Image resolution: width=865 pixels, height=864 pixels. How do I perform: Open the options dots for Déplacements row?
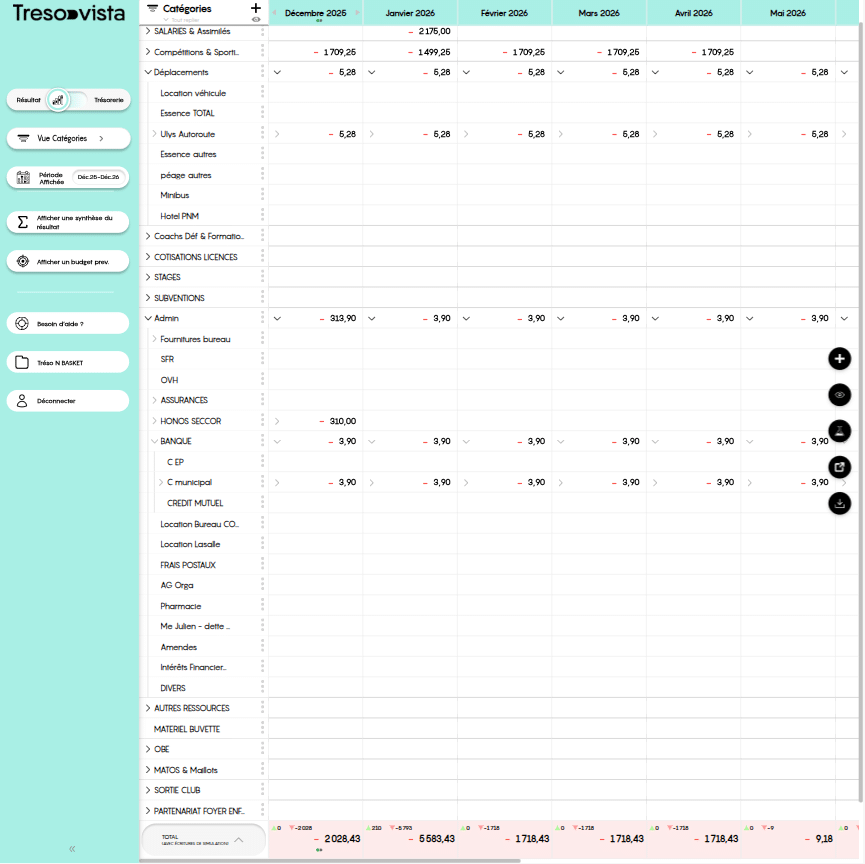pos(262,72)
